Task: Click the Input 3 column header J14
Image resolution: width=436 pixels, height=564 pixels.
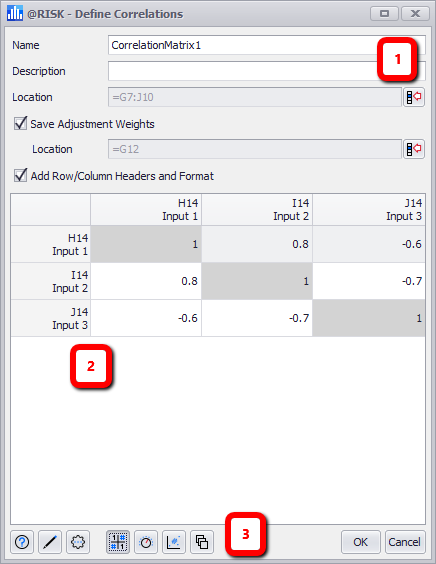Action: 369,210
